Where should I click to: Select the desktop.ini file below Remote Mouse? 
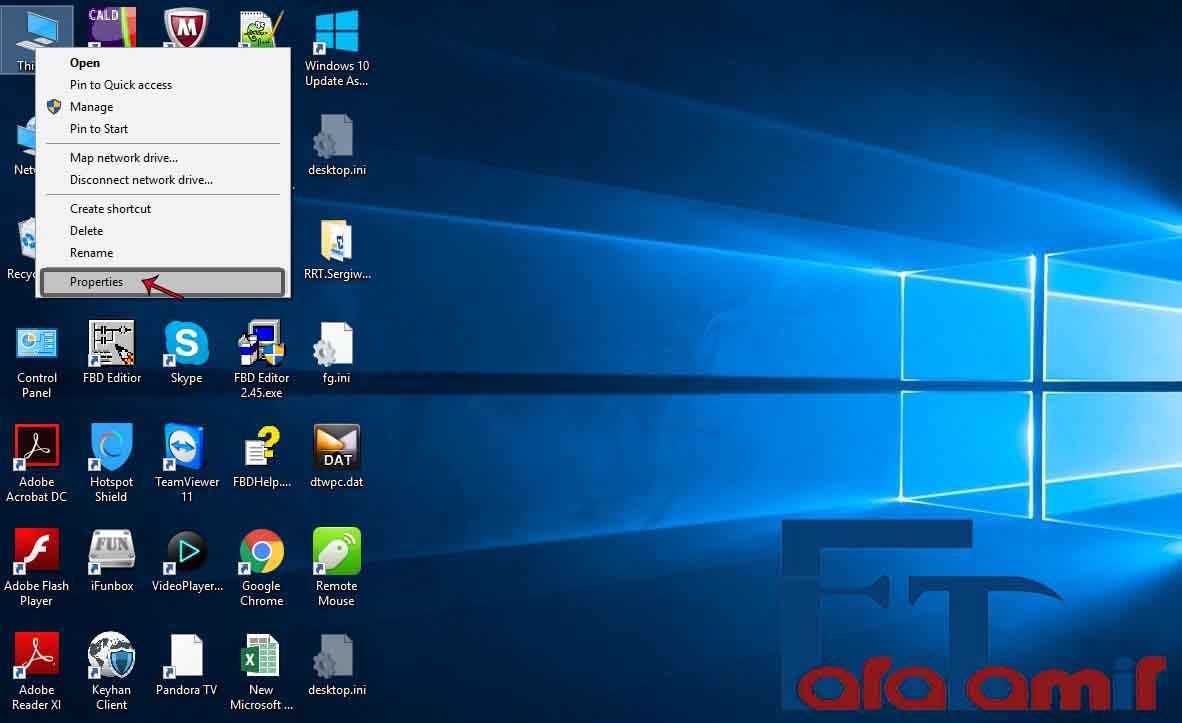(x=336, y=656)
